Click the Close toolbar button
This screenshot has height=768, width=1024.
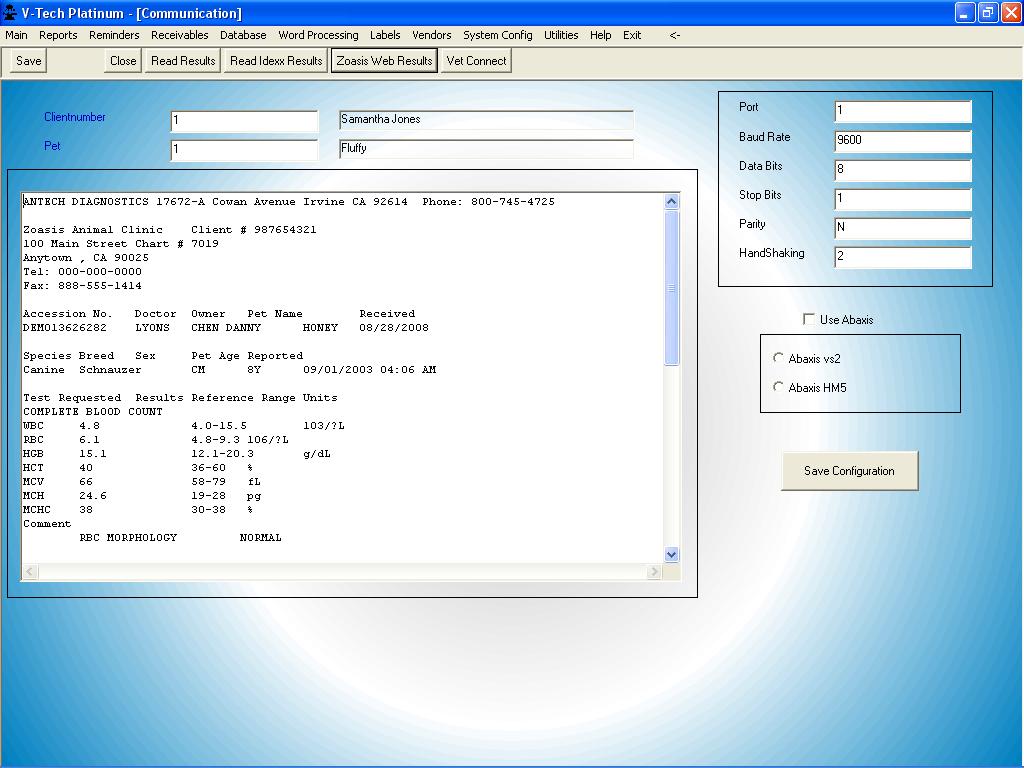pyautogui.click(x=123, y=61)
